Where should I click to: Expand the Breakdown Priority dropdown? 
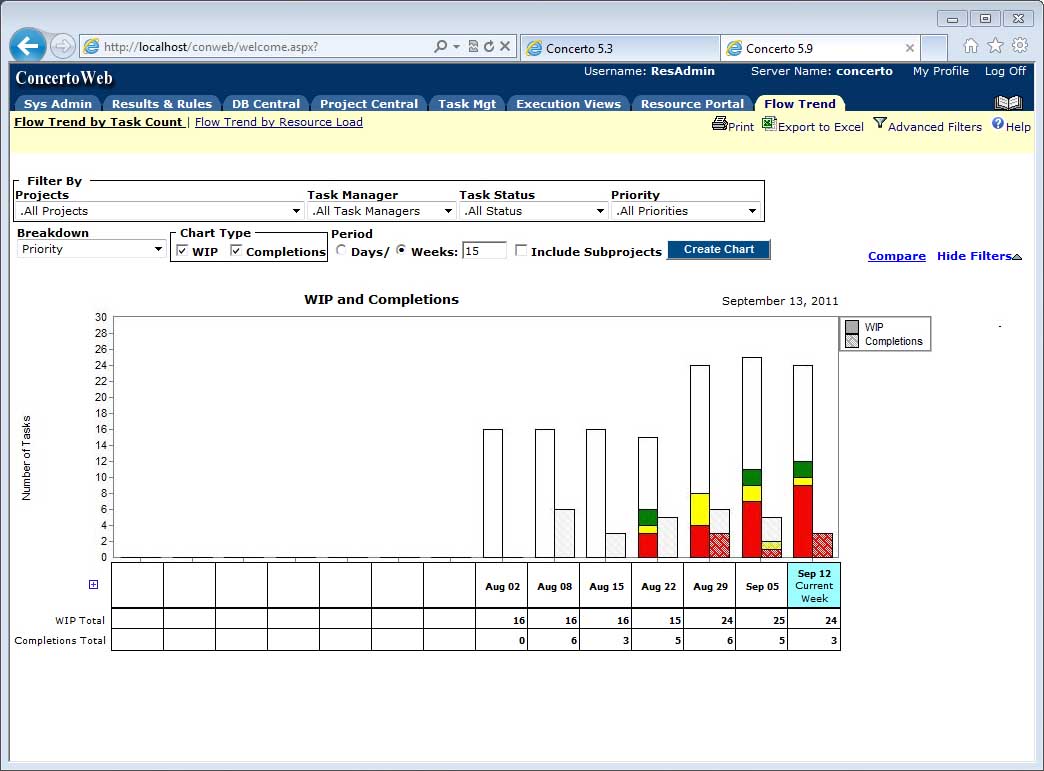[91, 249]
